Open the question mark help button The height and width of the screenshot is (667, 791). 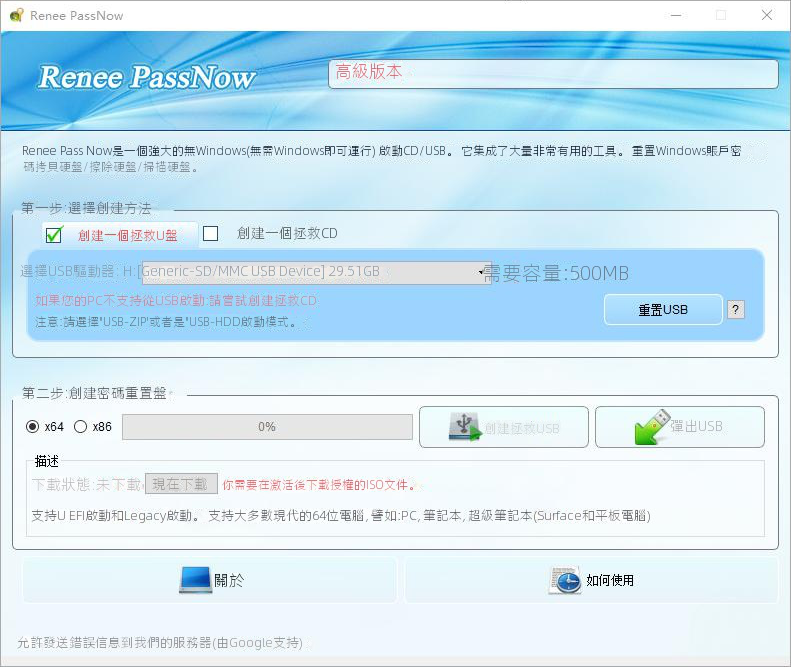tap(736, 309)
